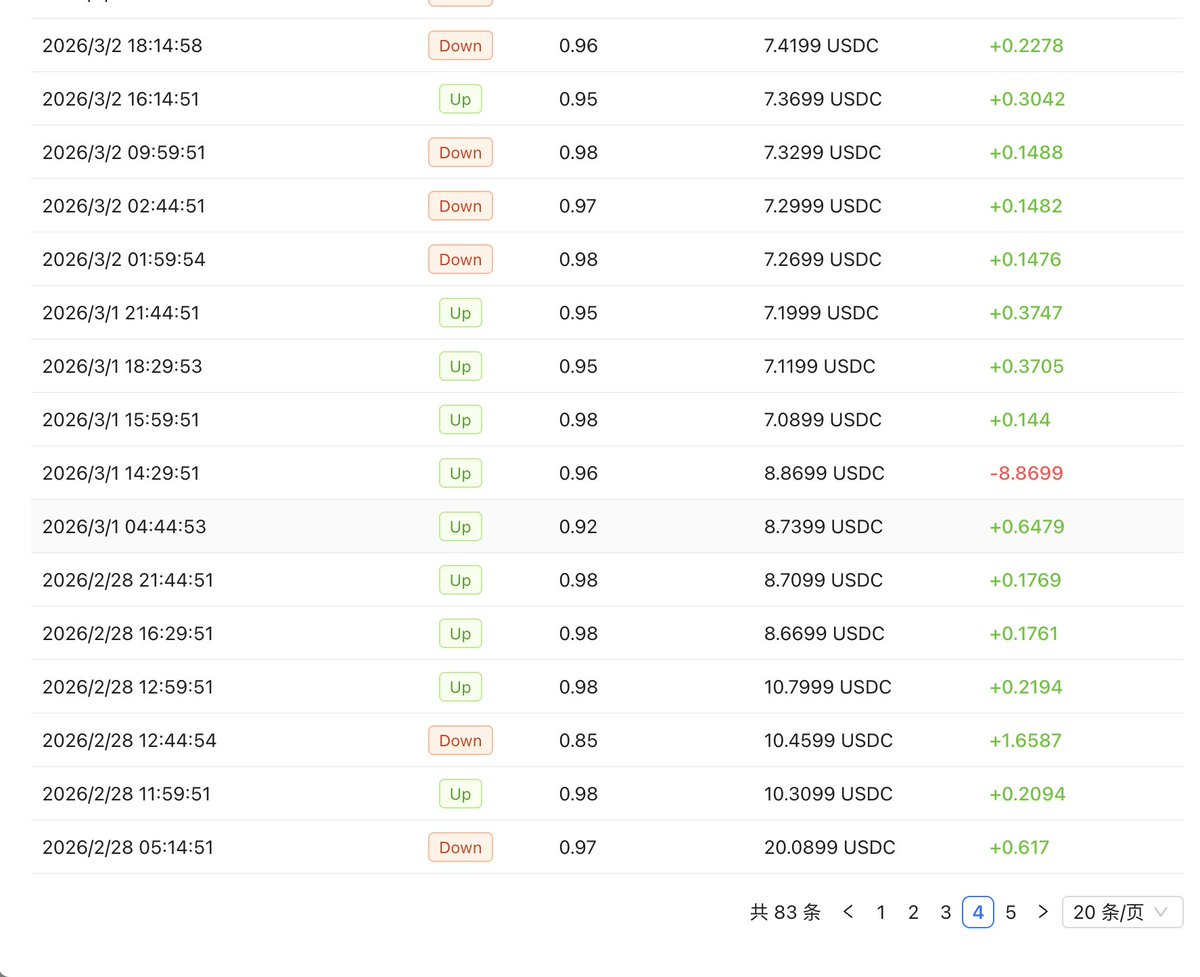
Task: Click amount 7.4199 USDC
Action: point(821,45)
